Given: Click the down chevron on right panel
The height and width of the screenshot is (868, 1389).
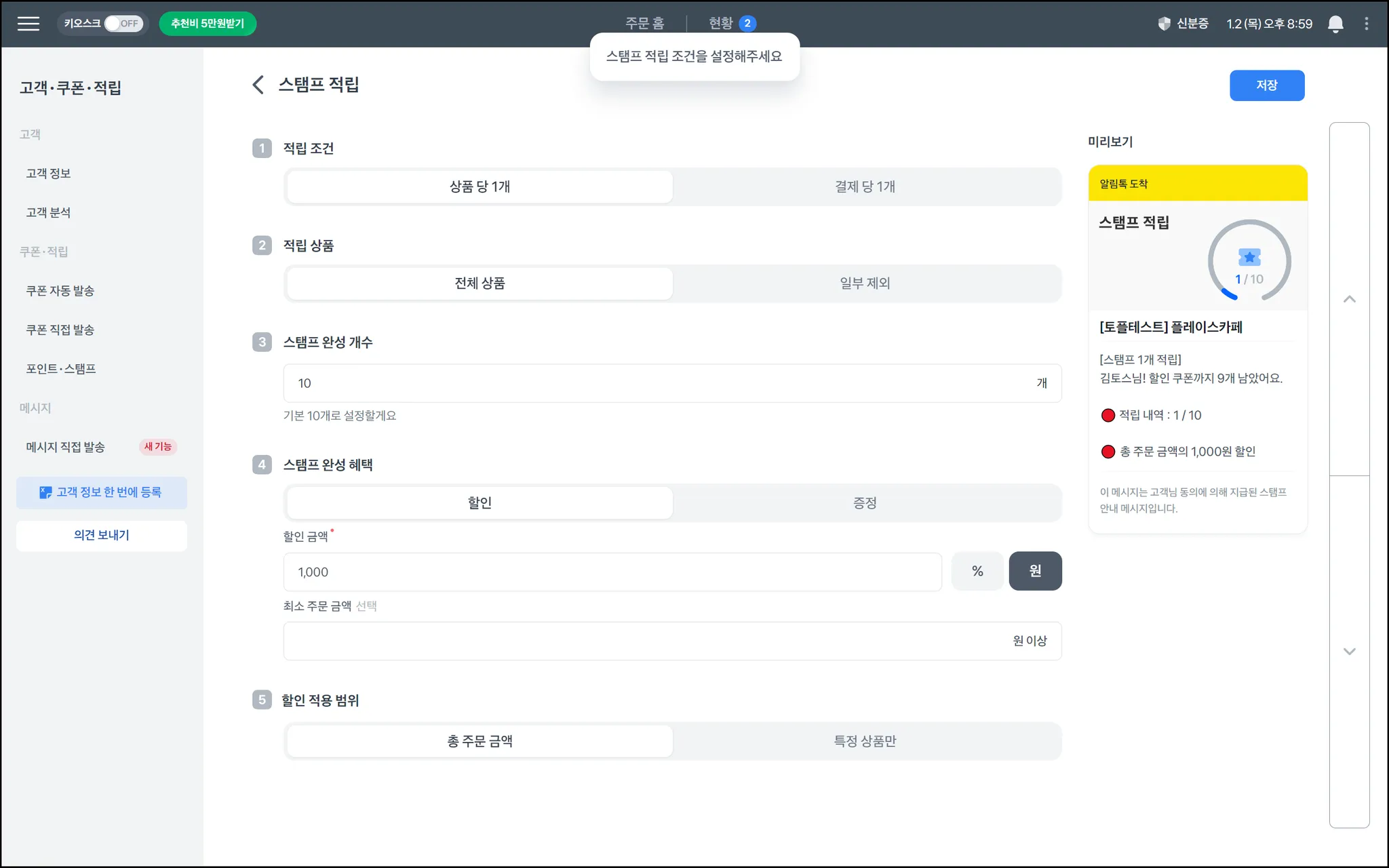Looking at the screenshot, I should [x=1349, y=651].
